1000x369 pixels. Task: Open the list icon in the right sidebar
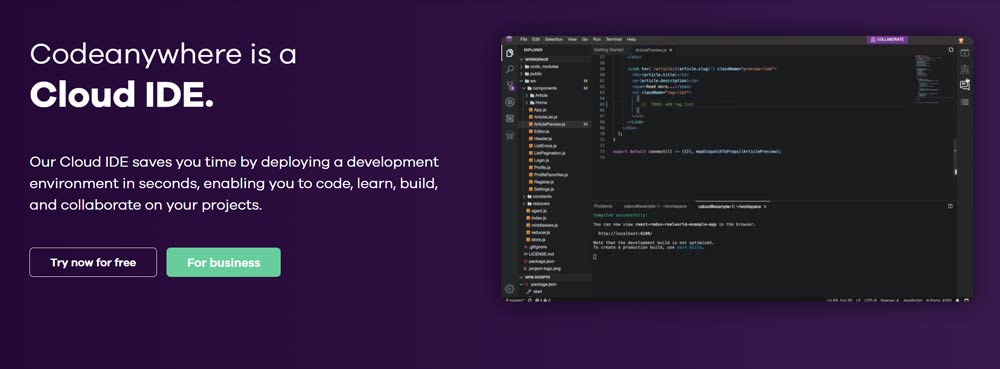click(964, 102)
